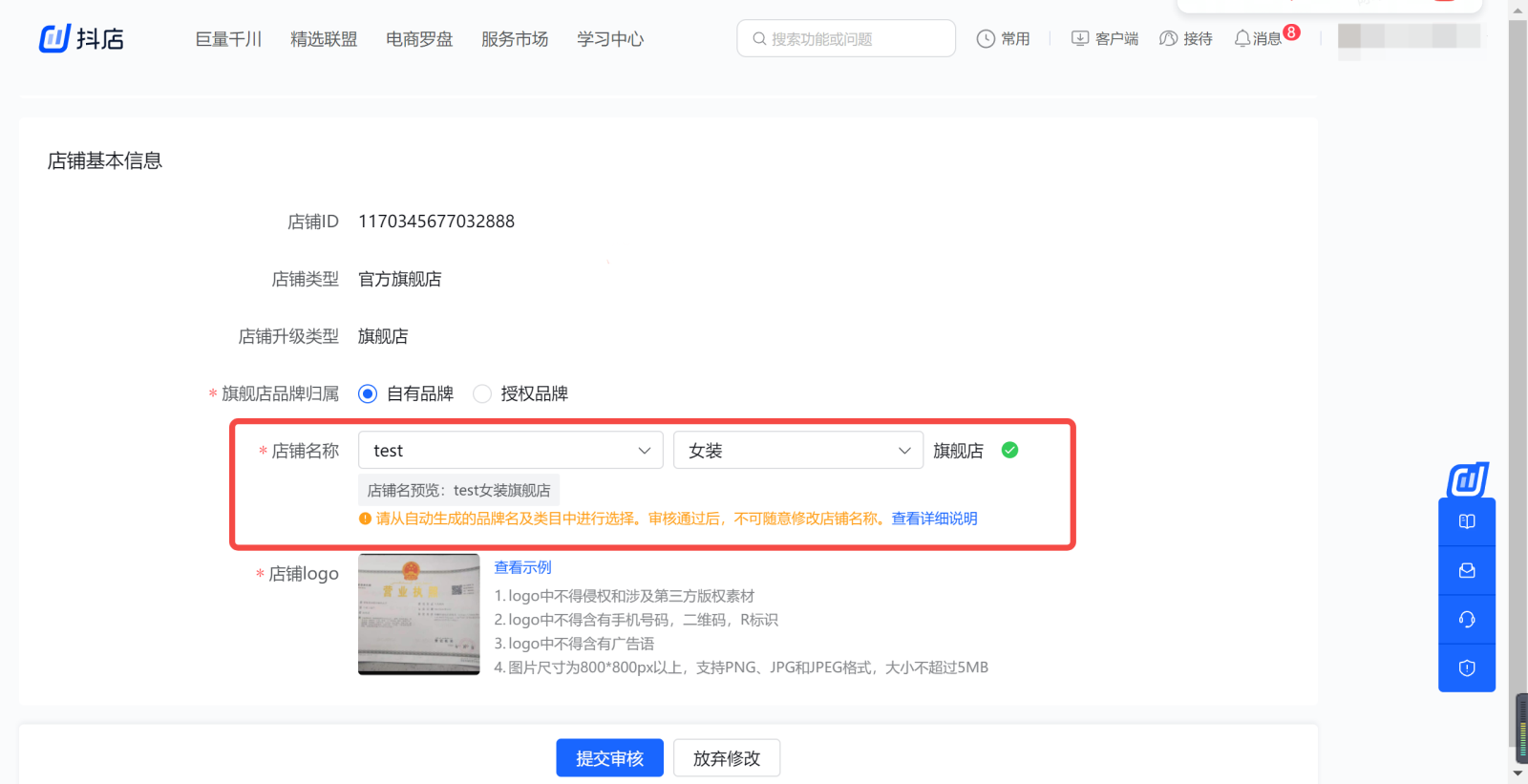Open the 接待 chat icon
This screenshot has width=1528, height=784.
pos(1168,39)
